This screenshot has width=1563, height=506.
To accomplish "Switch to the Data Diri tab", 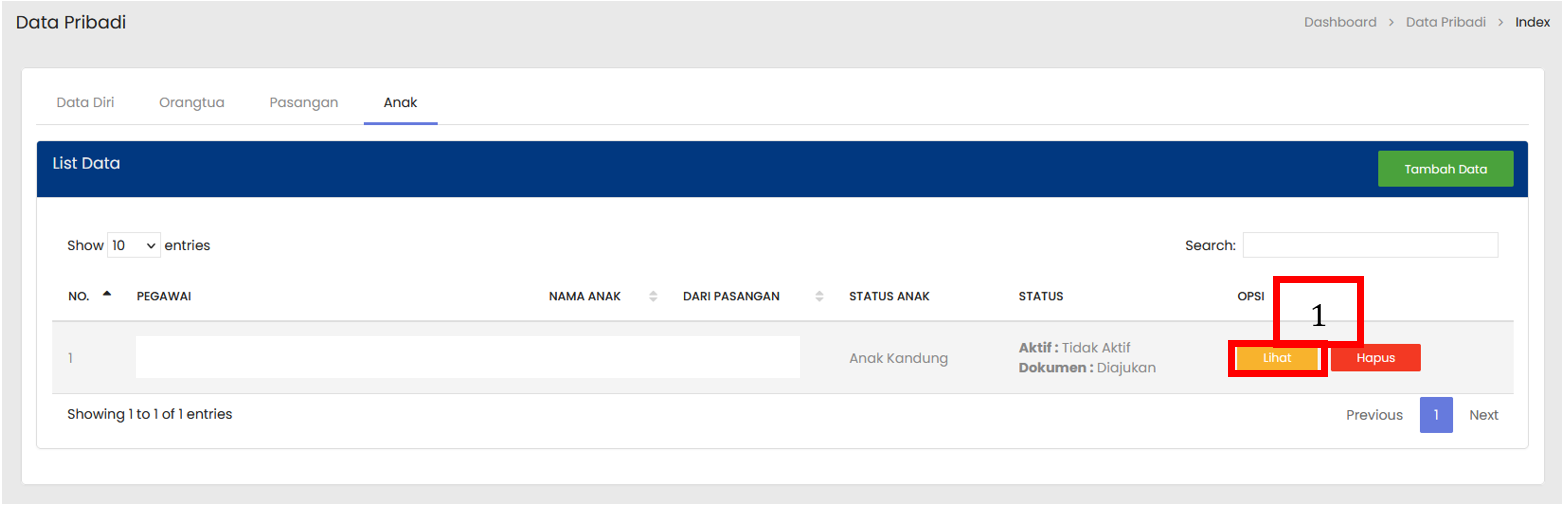I will point(85,102).
